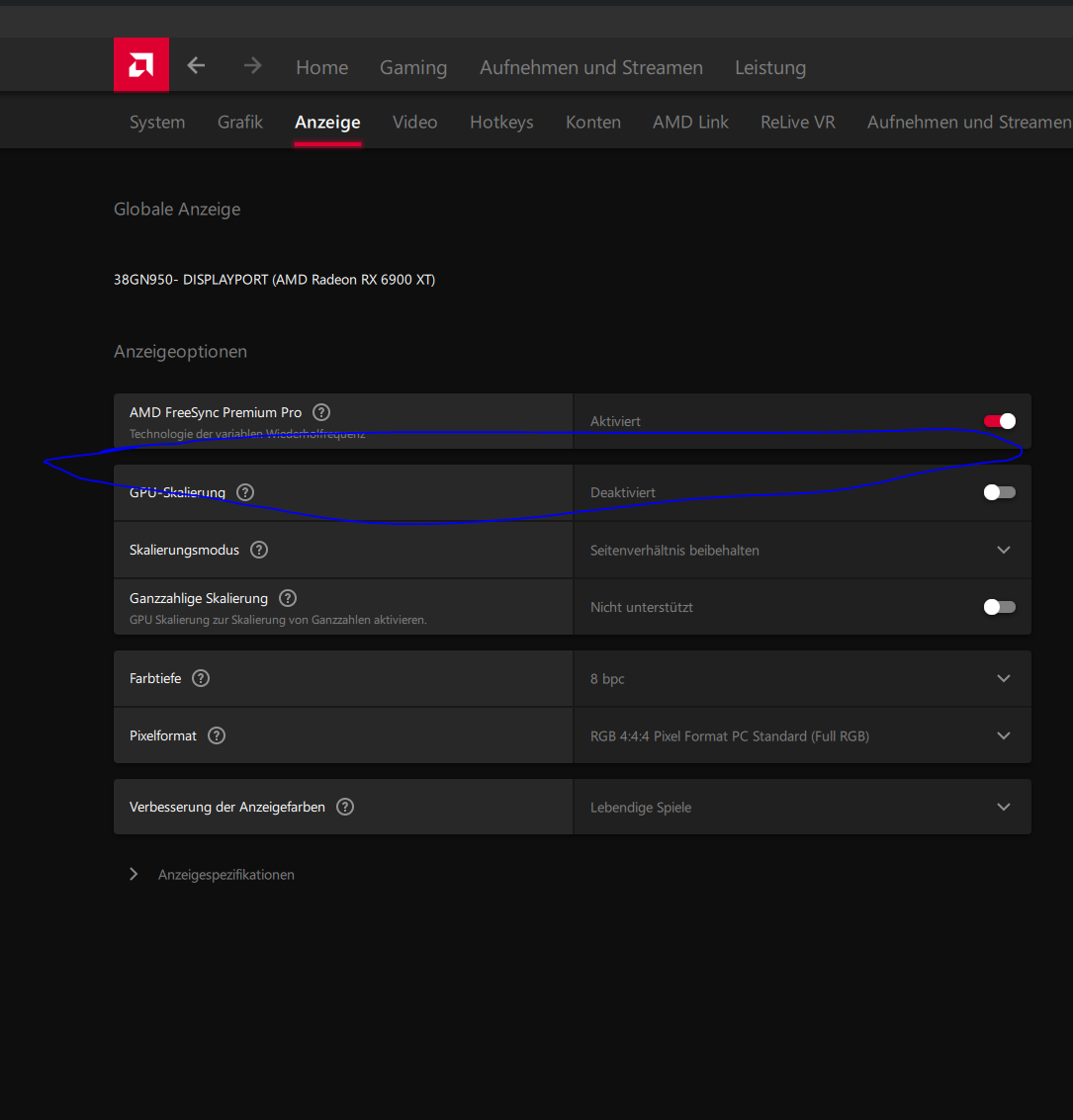
Task: Select the Anzeige tab
Action: pyautogui.click(x=328, y=123)
